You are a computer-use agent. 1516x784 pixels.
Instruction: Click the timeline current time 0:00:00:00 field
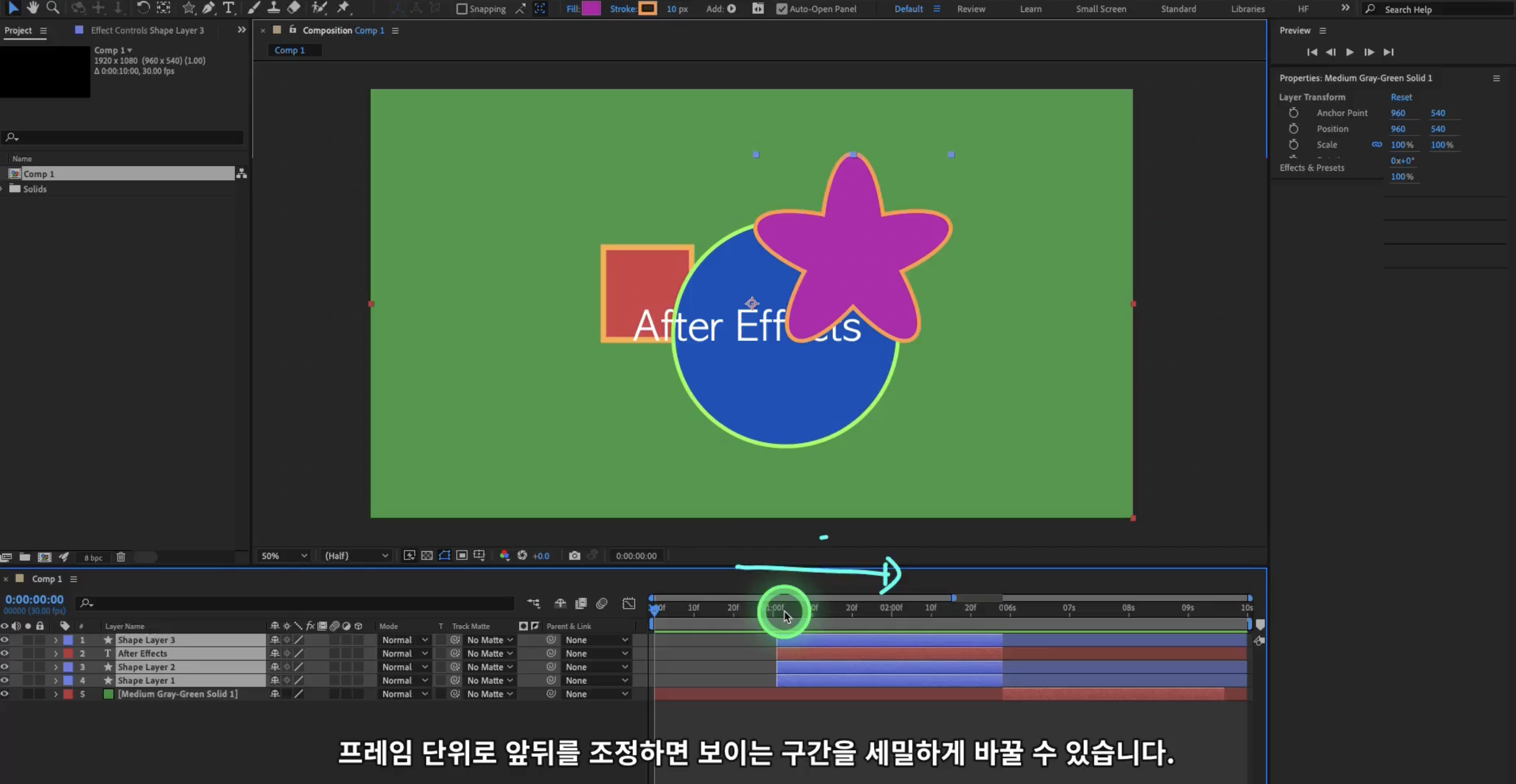tap(34, 599)
